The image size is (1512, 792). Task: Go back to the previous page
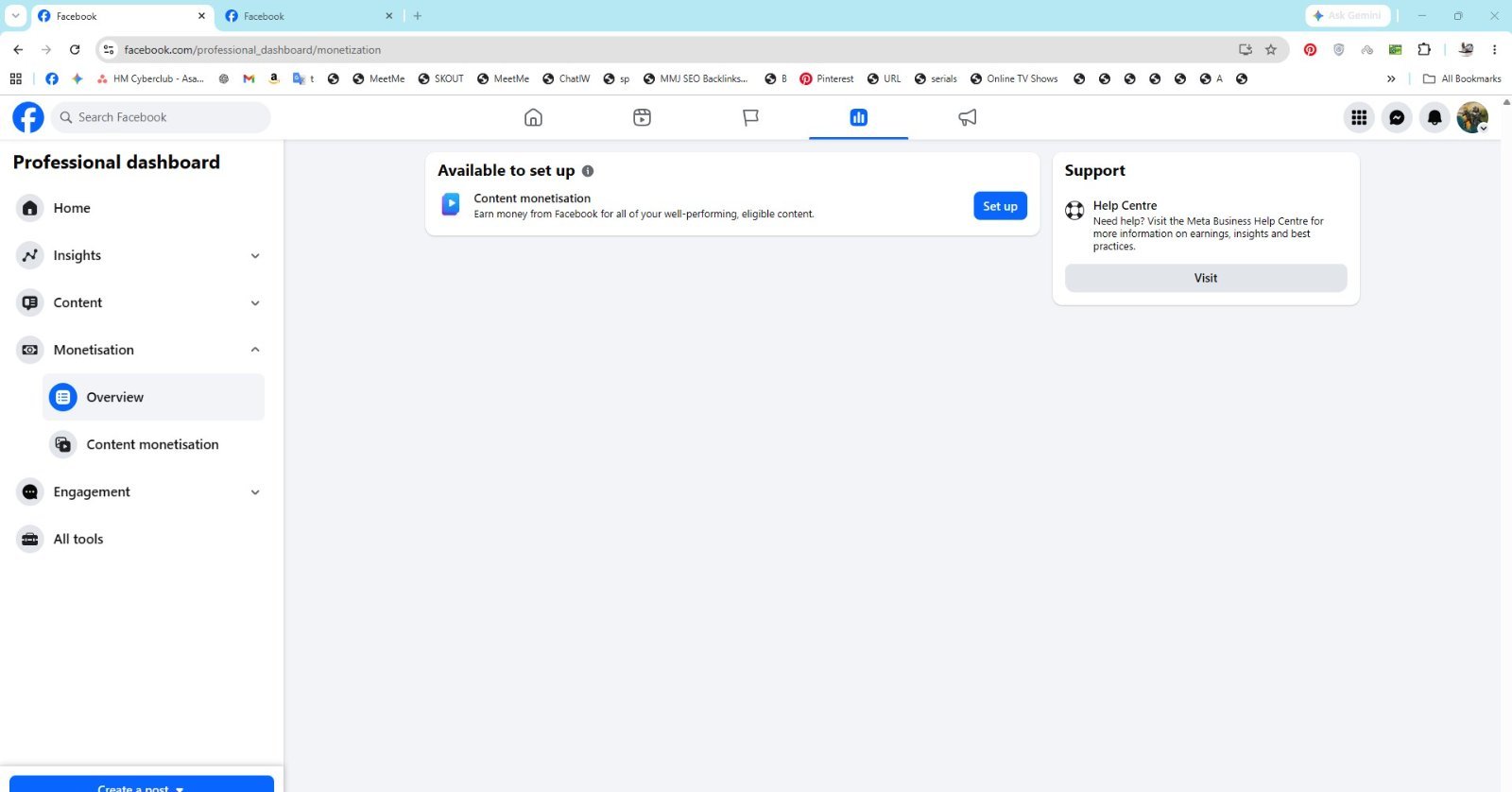coord(18,49)
